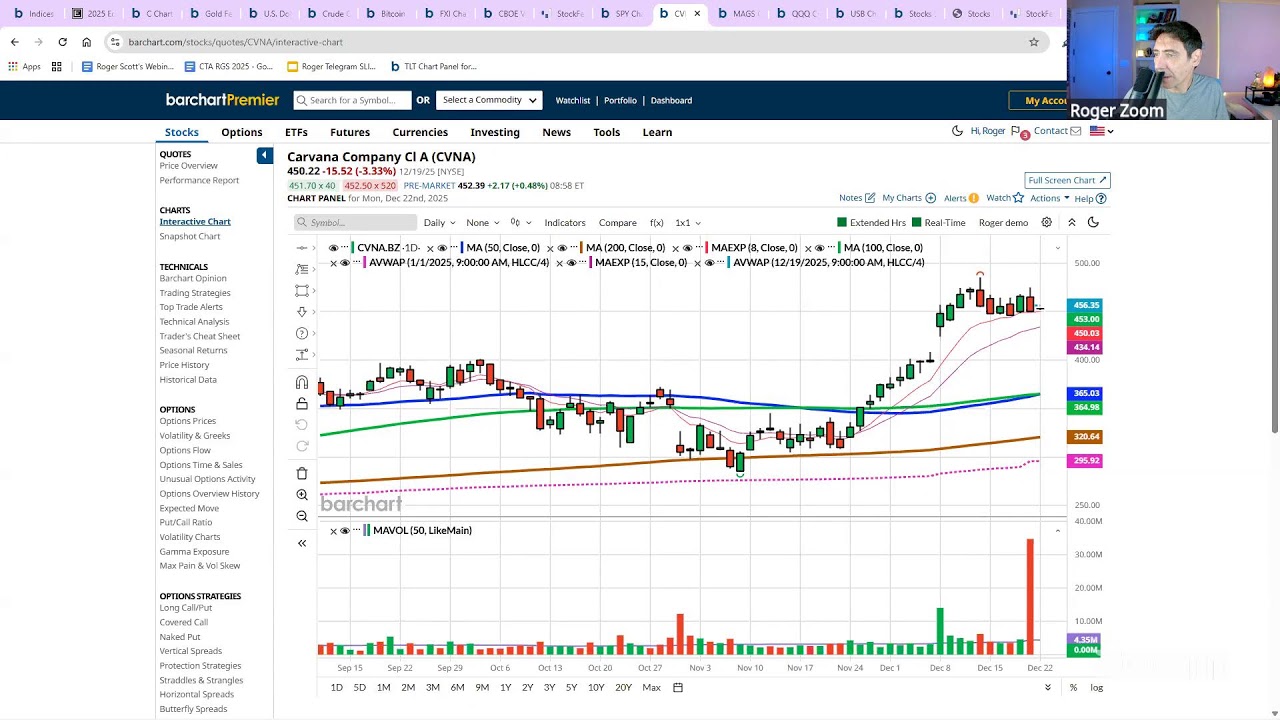The height and width of the screenshot is (720, 1280).
Task: Open more options for MA (100, Close, 0)
Action: click(x=832, y=248)
